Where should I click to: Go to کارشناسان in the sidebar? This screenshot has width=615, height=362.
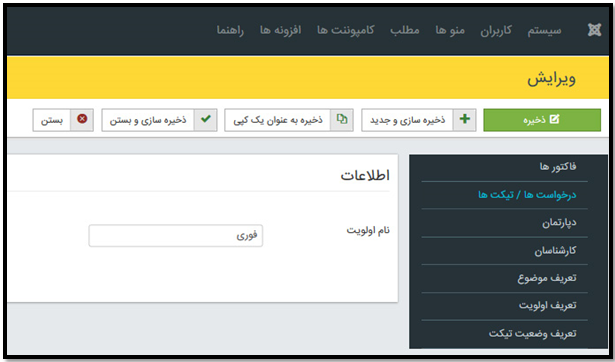(555, 251)
